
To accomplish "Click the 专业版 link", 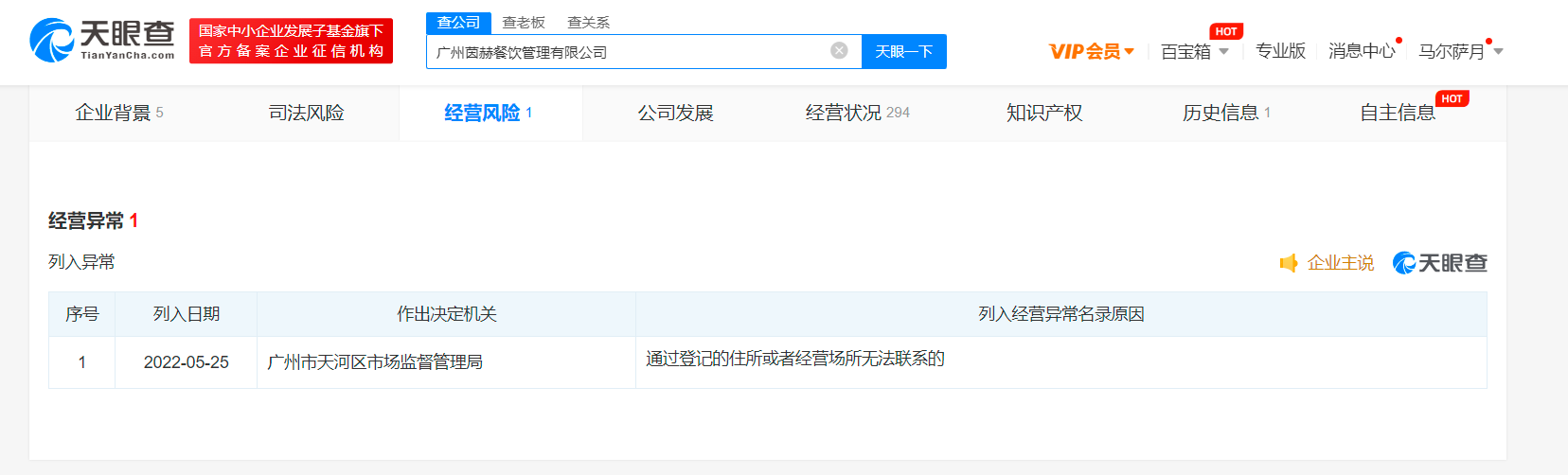I will click(x=1280, y=51).
